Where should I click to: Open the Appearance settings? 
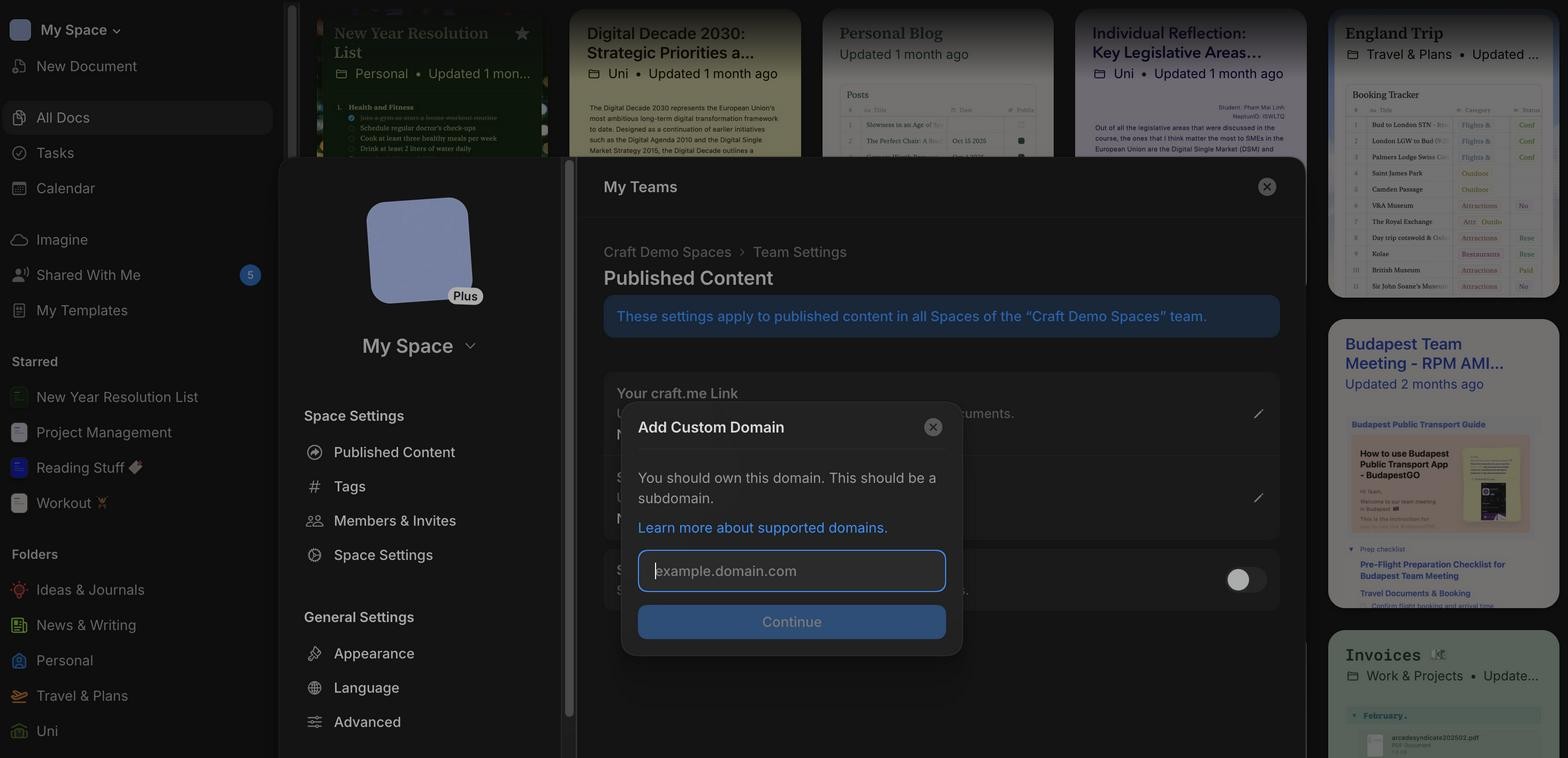click(373, 654)
